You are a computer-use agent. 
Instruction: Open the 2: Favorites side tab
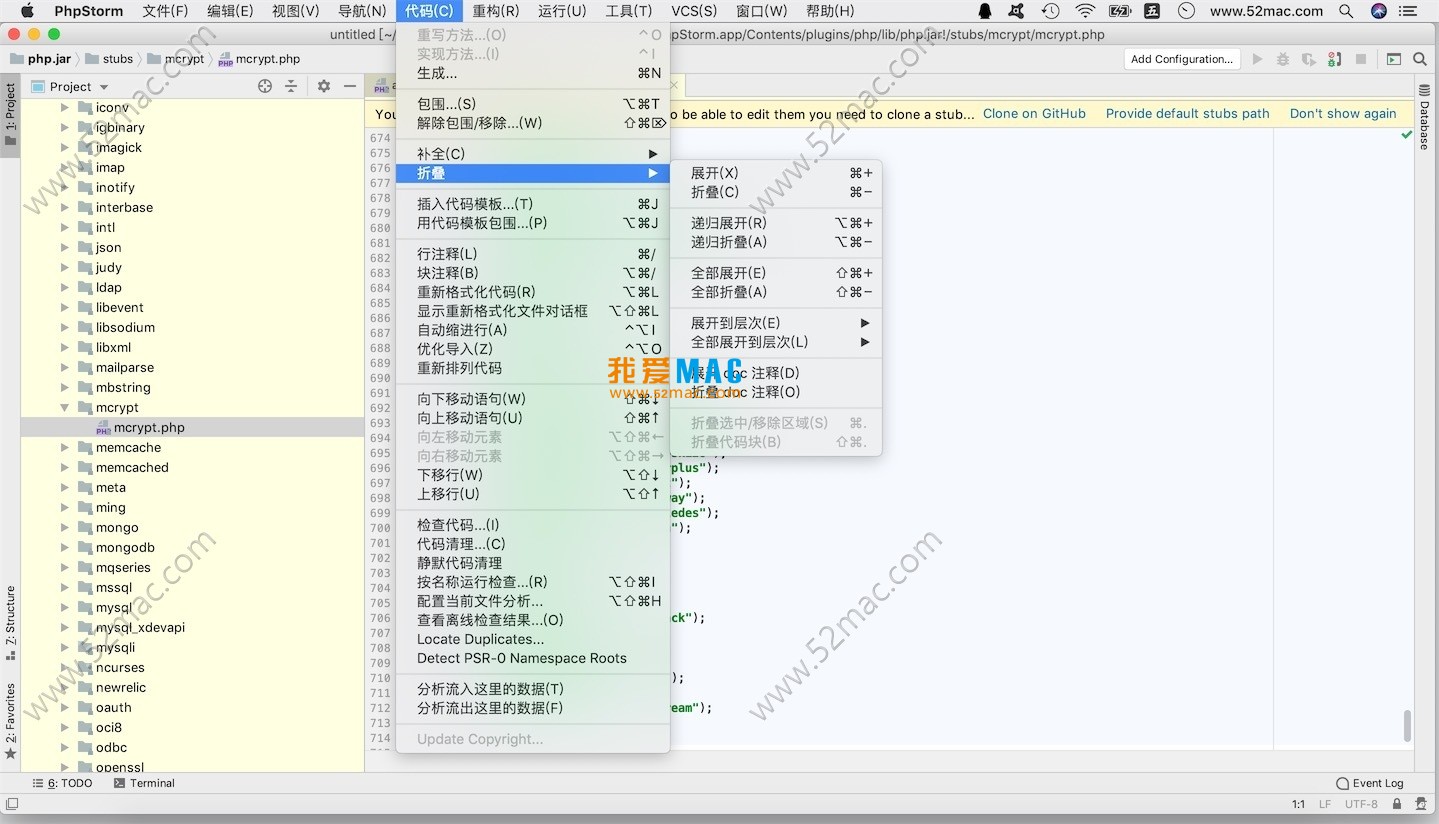[10, 721]
